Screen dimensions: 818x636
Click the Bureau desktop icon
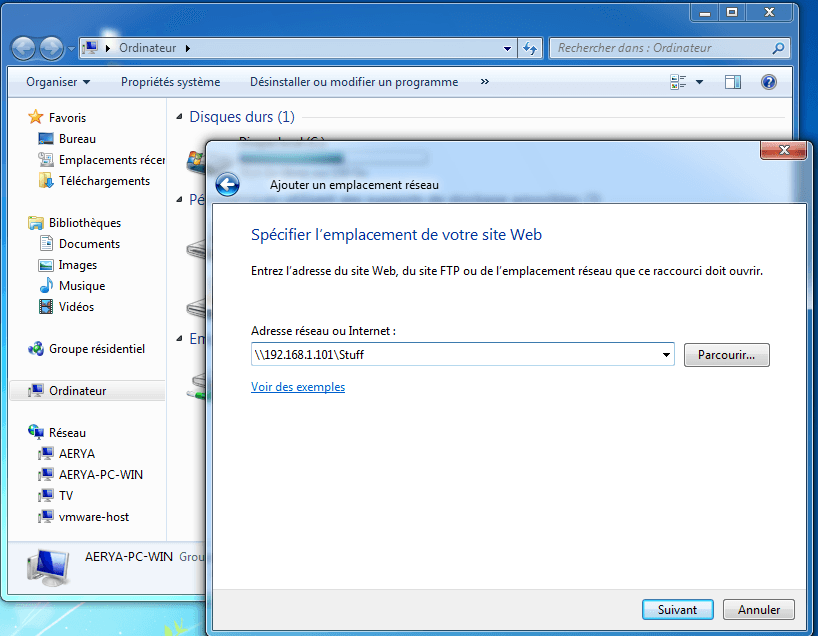coord(45,139)
